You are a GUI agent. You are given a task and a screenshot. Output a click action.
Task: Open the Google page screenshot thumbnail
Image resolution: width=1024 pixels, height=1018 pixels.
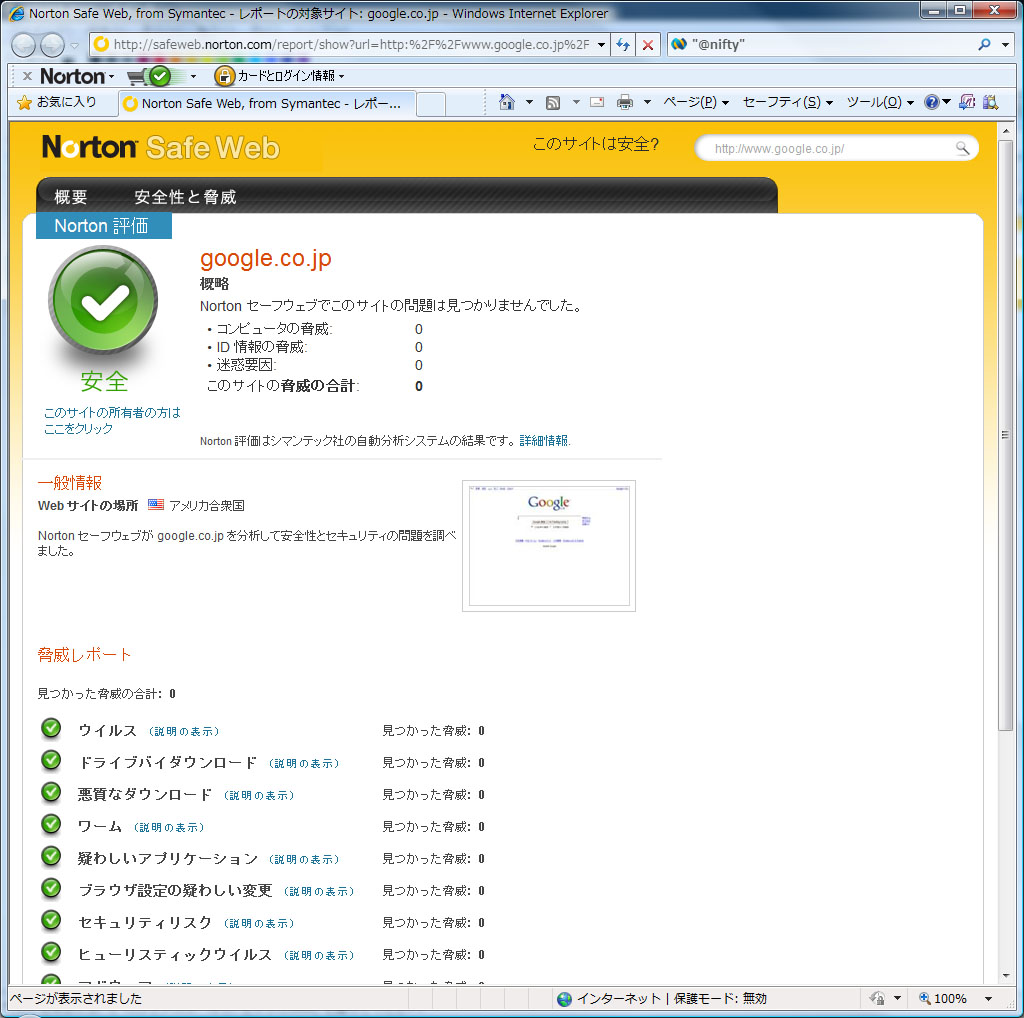tap(549, 546)
